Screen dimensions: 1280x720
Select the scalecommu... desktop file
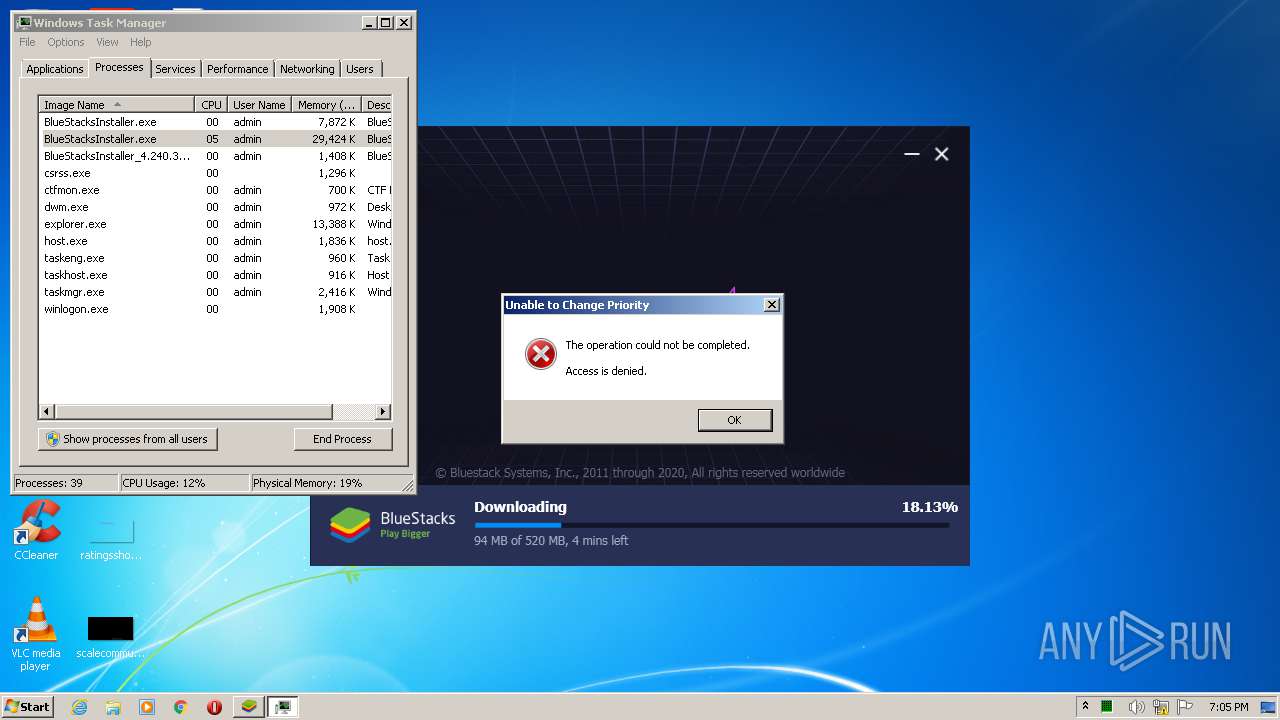(x=111, y=638)
